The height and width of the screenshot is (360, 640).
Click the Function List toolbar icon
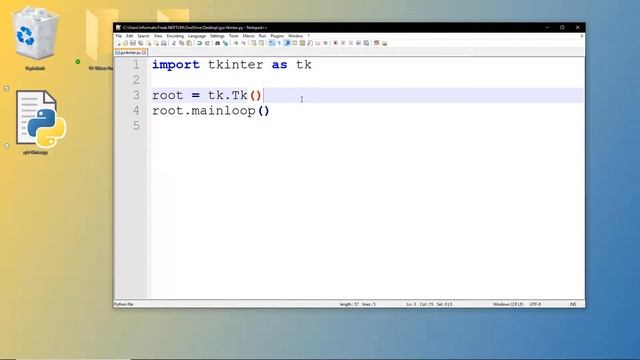pos(309,43)
